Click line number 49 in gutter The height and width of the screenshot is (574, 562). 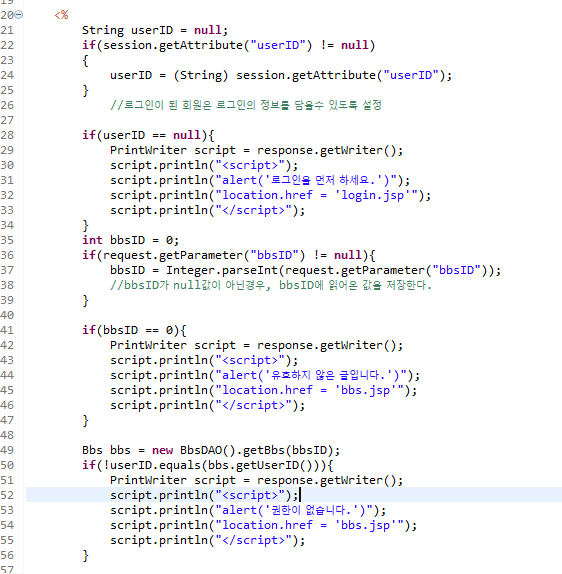pos(7,450)
